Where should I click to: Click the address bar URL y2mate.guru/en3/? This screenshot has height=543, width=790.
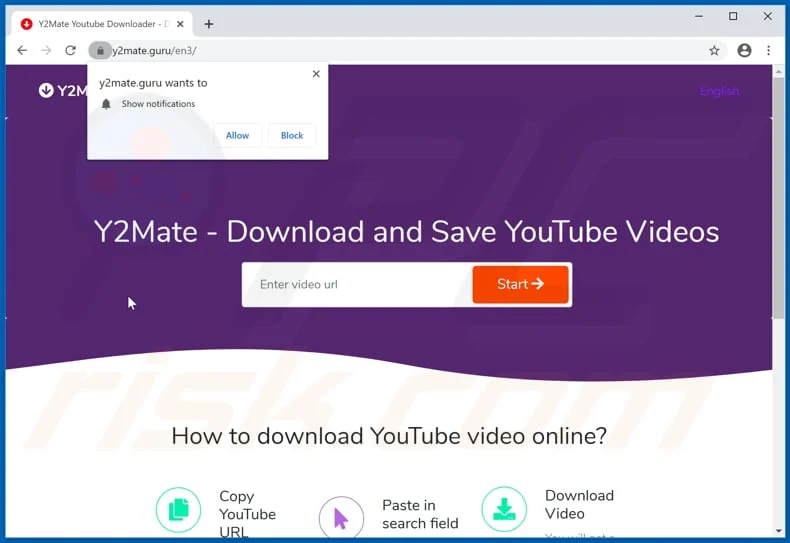[154, 51]
